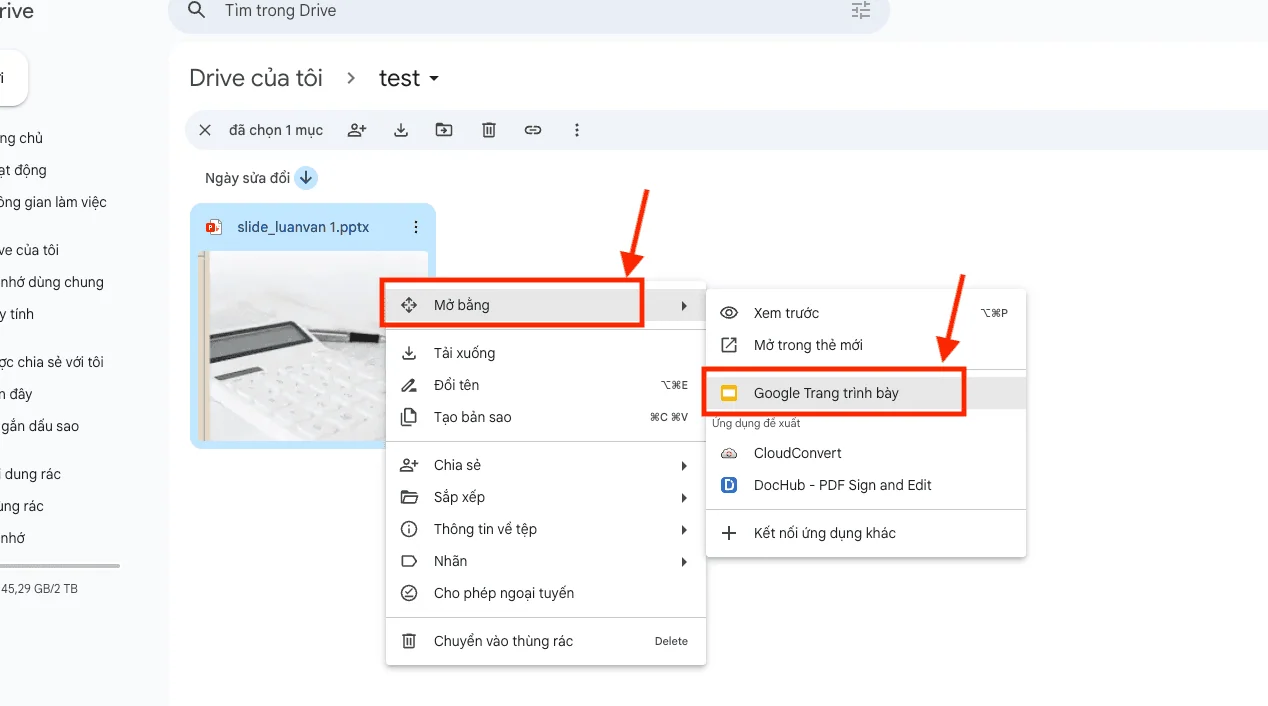The image size is (1268, 706).
Task: Click the Google Slides yellow icon
Action: point(729,393)
